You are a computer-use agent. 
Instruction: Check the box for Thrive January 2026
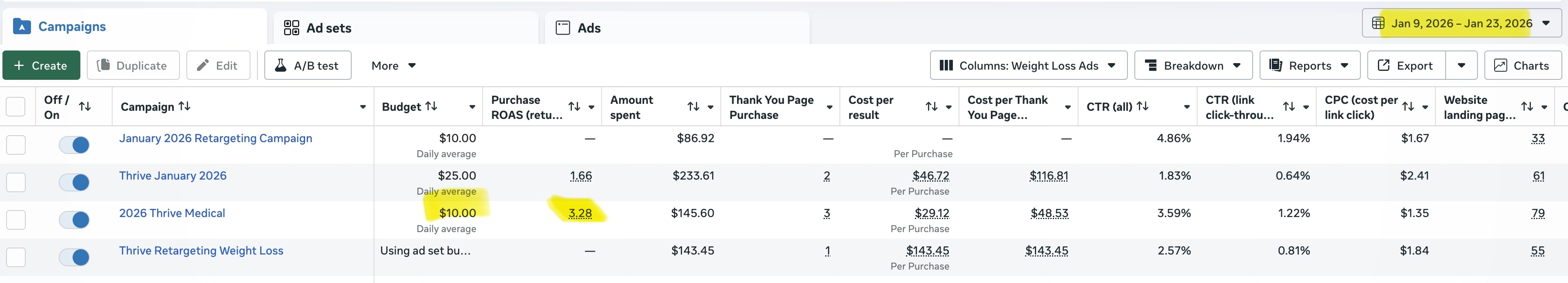[16, 182]
